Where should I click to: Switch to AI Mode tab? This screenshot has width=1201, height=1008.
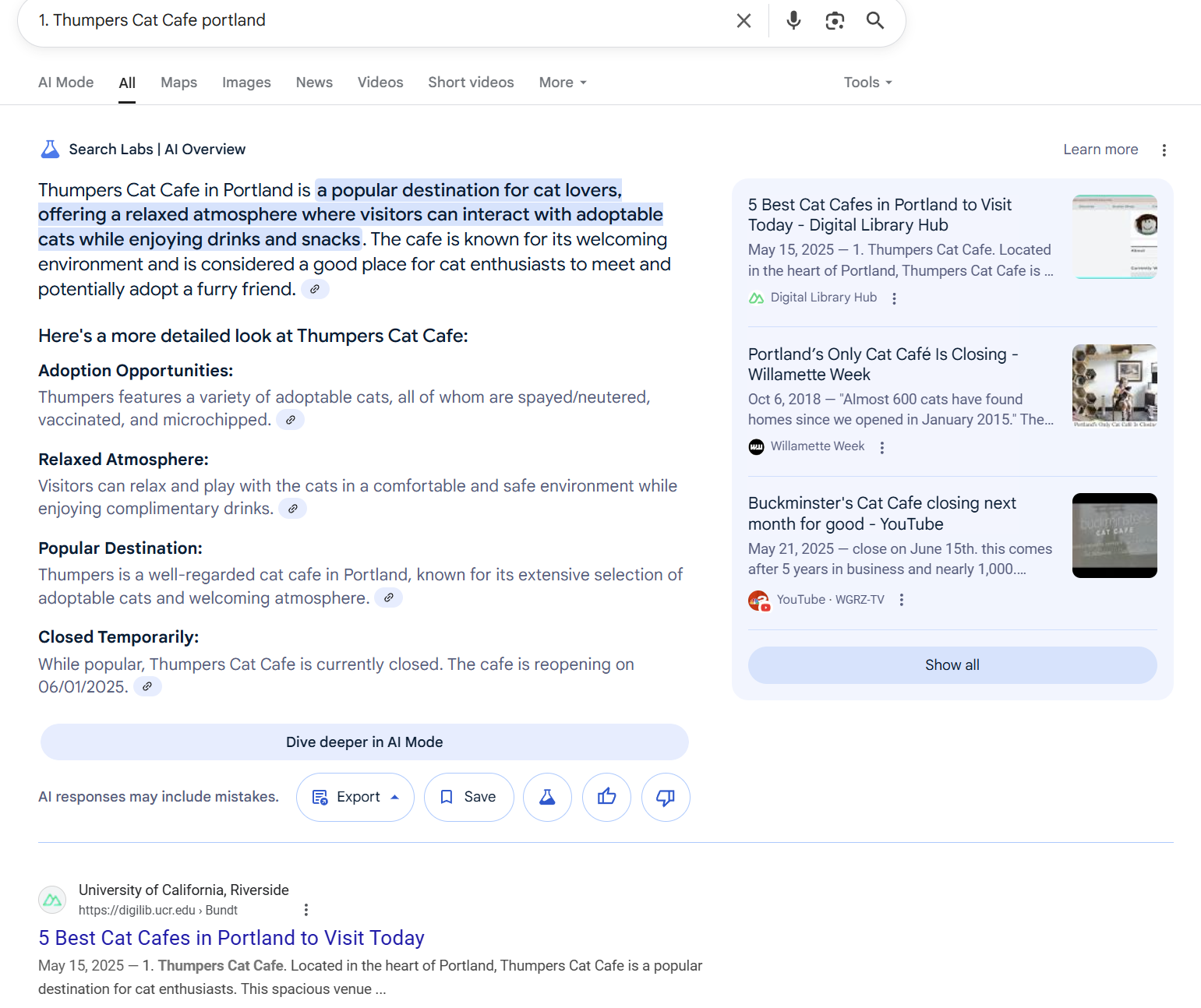point(65,83)
